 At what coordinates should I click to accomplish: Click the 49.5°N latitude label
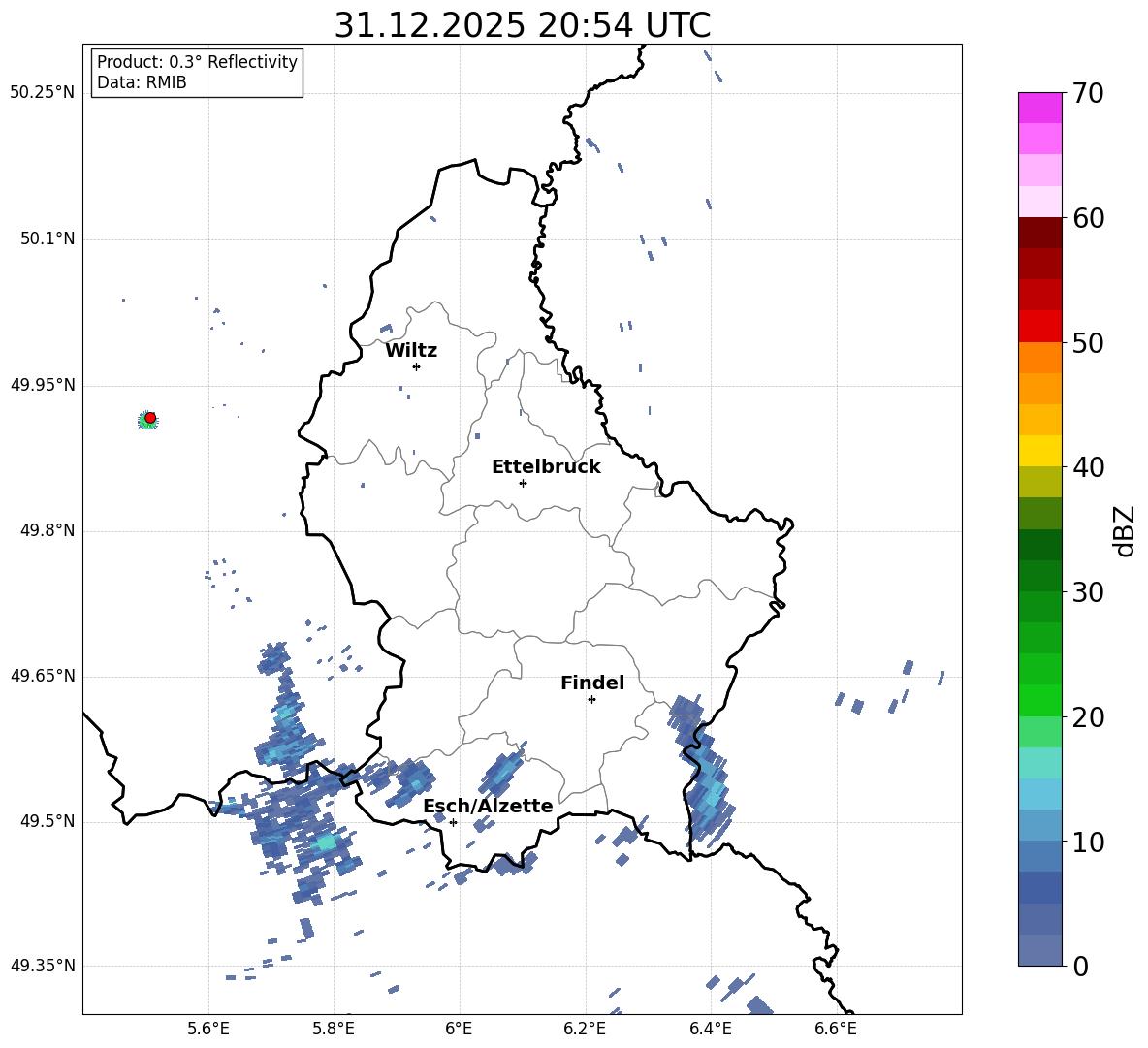47,821
